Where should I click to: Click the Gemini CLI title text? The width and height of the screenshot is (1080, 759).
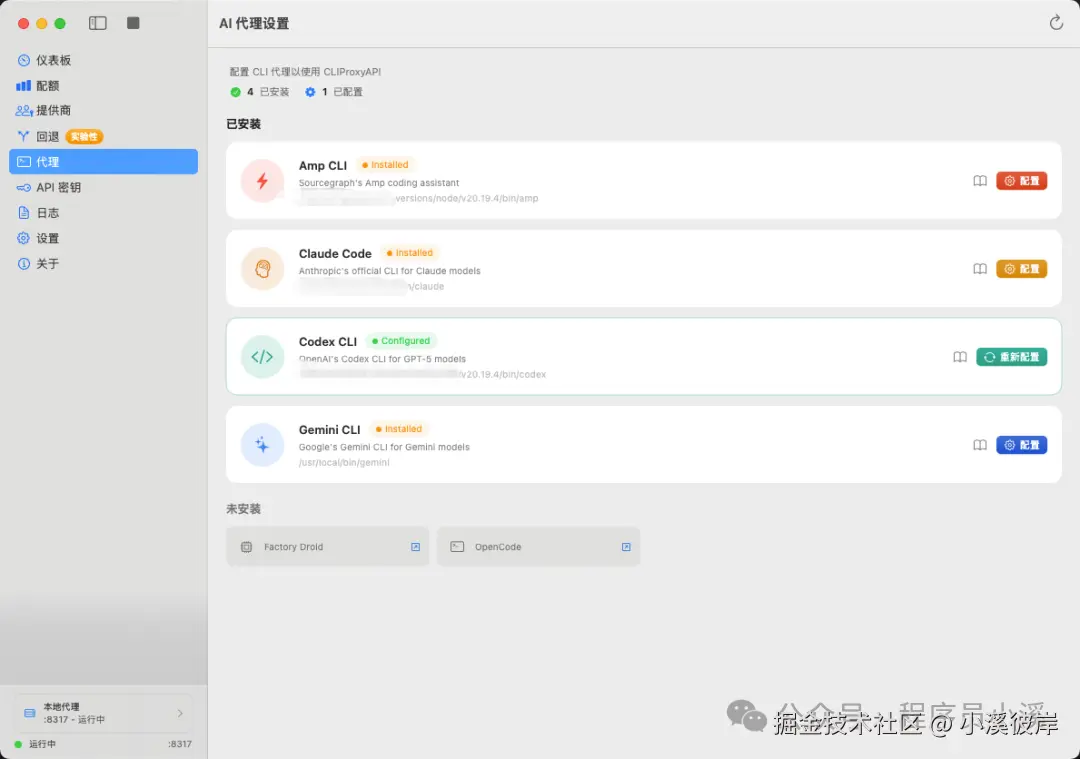coord(330,430)
